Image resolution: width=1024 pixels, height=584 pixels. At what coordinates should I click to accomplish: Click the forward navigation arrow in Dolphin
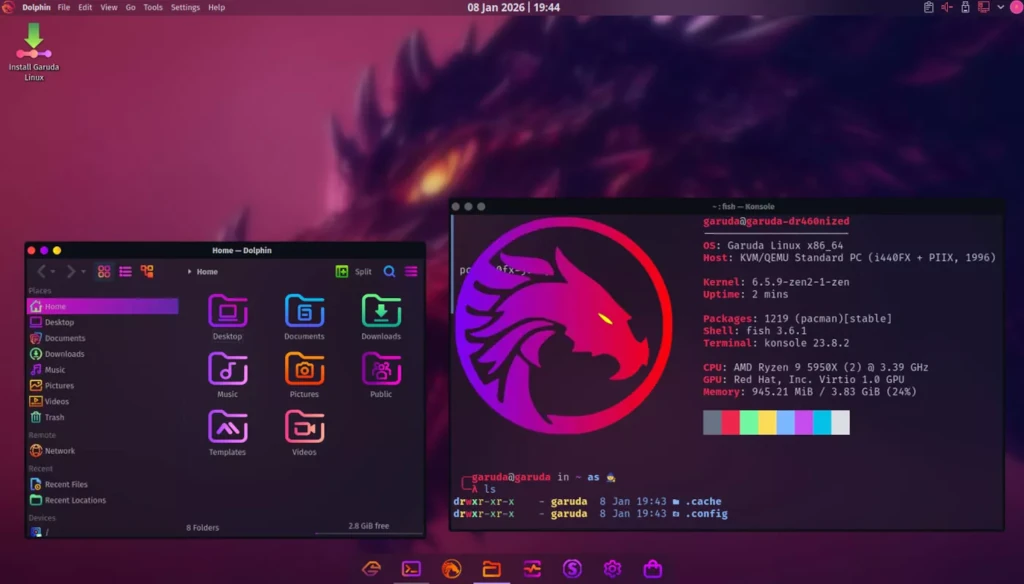(x=70, y=271)
